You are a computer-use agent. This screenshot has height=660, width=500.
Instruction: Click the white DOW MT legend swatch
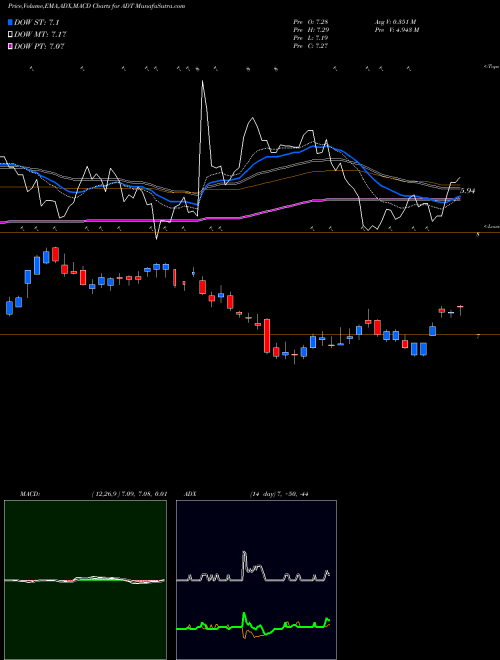tap(10, 34)
